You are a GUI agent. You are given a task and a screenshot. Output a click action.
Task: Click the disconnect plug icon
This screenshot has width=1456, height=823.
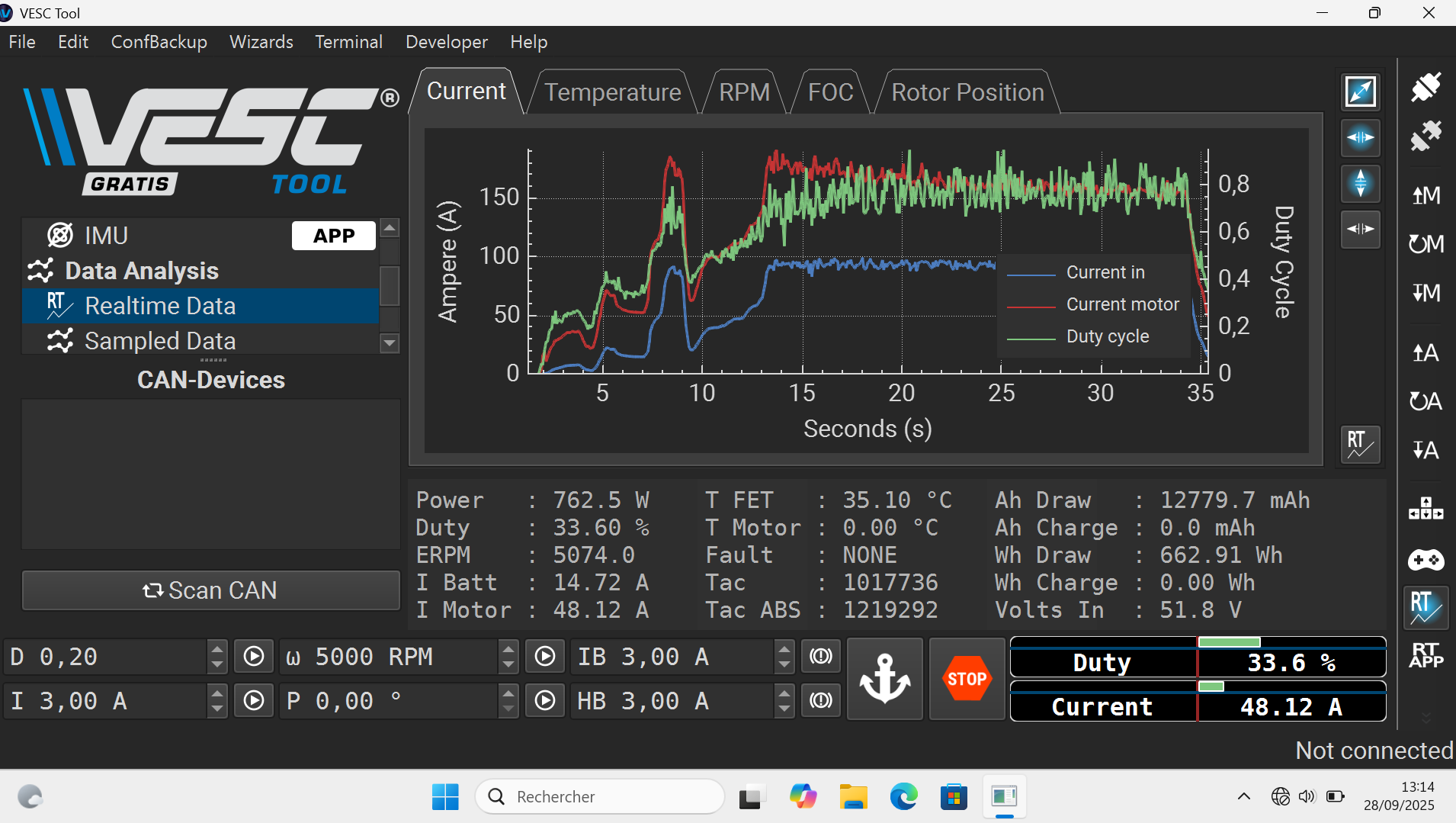[1426, 136]
